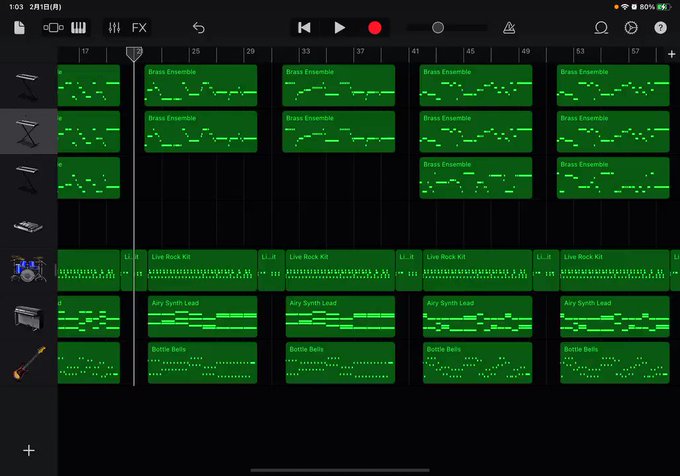Click the playhead marker on ruler
This screenshot has width=680, height=476.
click(x=134, y=54)
